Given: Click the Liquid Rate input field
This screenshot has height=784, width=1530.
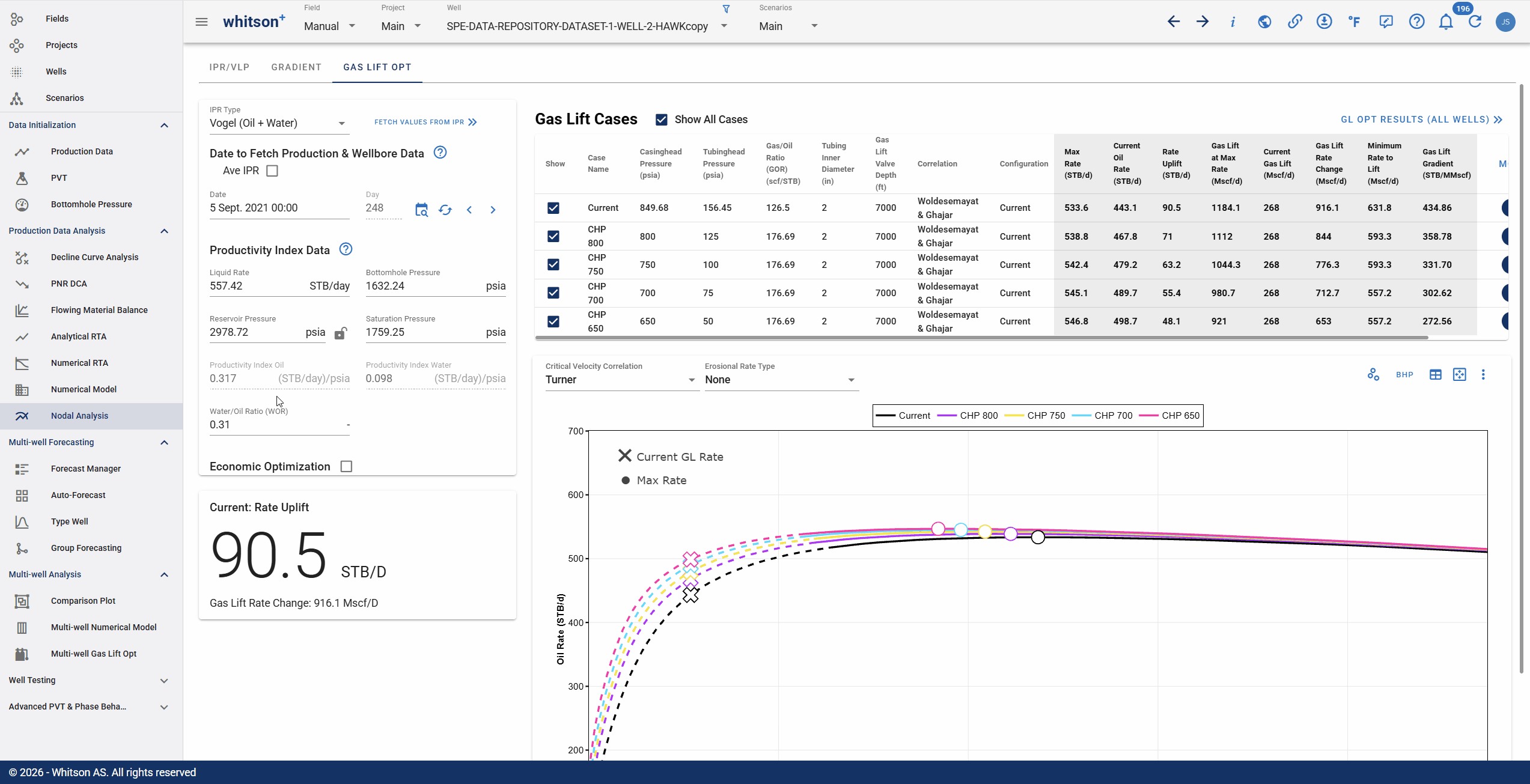Looking at the screenshot, I should tap(279, 286).
